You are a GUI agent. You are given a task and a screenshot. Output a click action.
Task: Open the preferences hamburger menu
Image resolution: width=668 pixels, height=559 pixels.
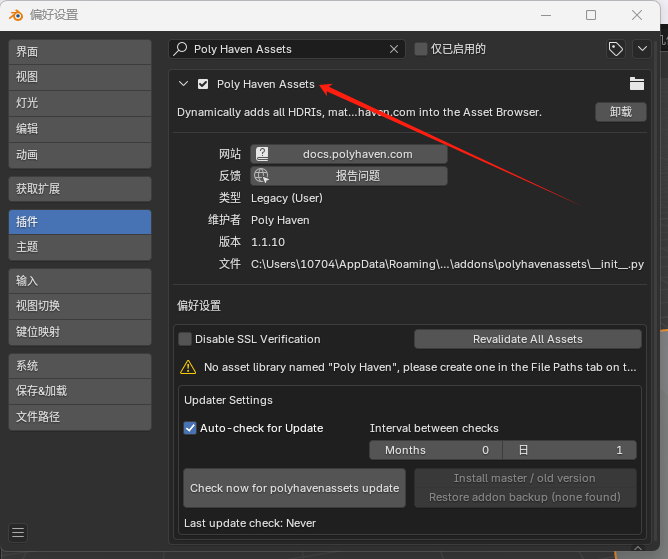(x=18, y=533)
